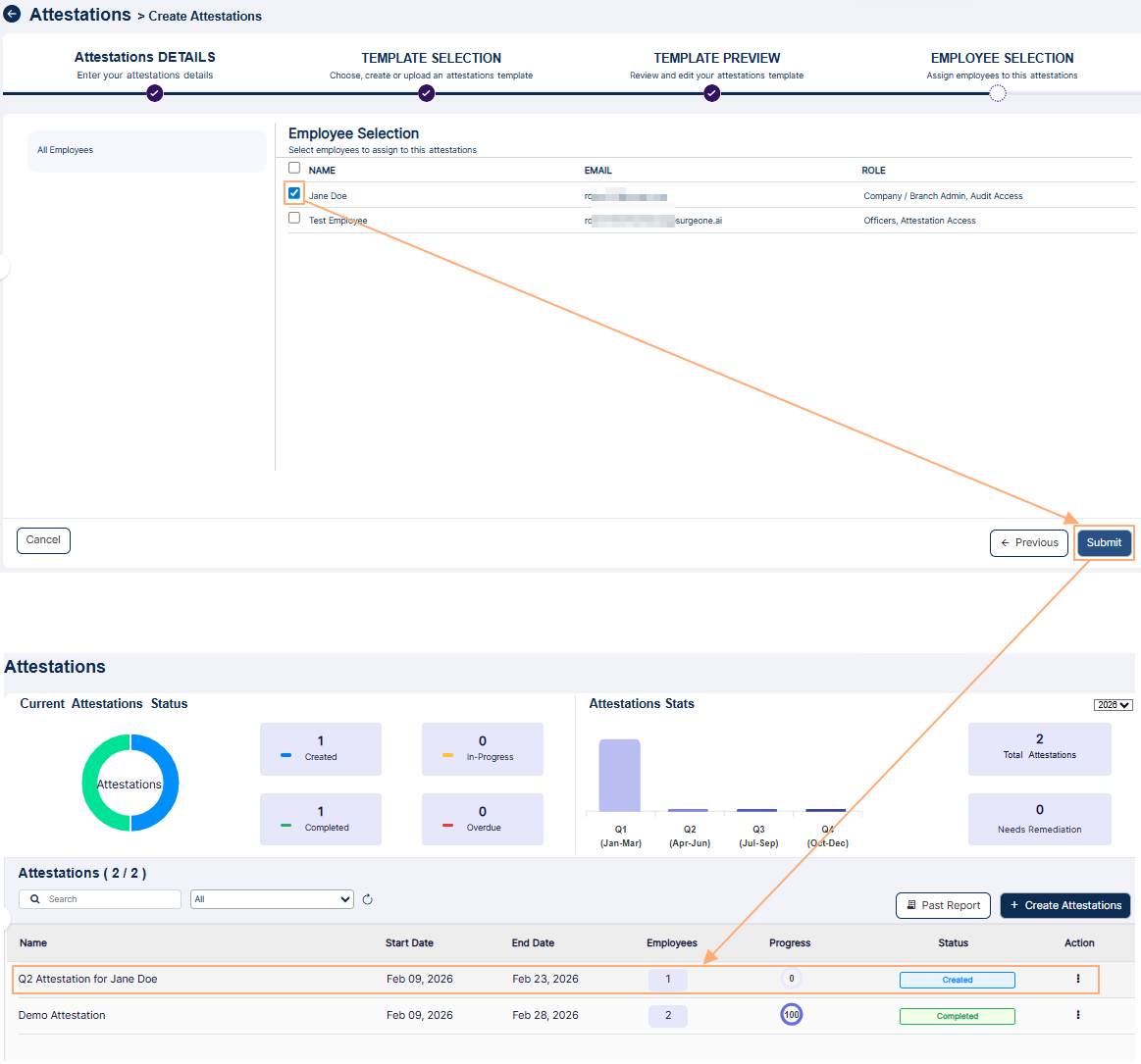
Task: Click the Attestations donut chart
Action: (130, 783)
